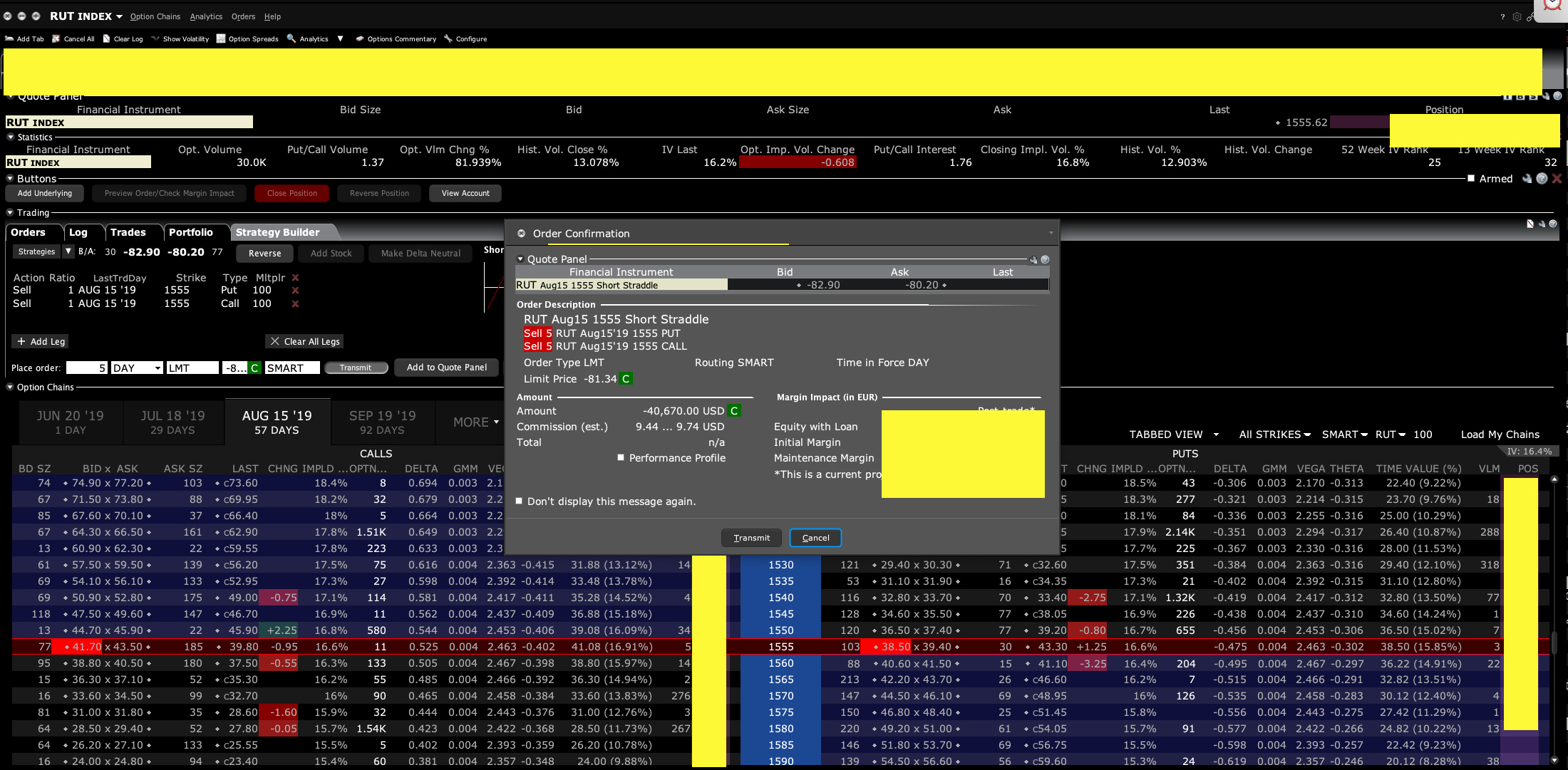1568x770 pixels.
Task: Enable the Performance Profile checkbox
Action: pos(621,458)
